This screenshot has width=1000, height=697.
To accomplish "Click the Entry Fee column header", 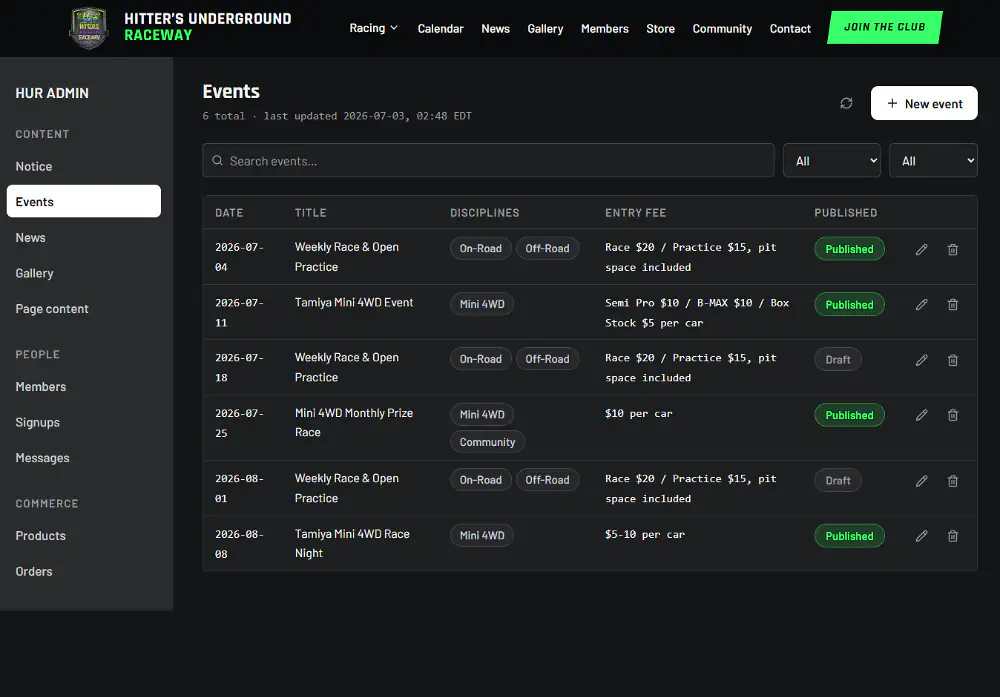I will (636, 213).
